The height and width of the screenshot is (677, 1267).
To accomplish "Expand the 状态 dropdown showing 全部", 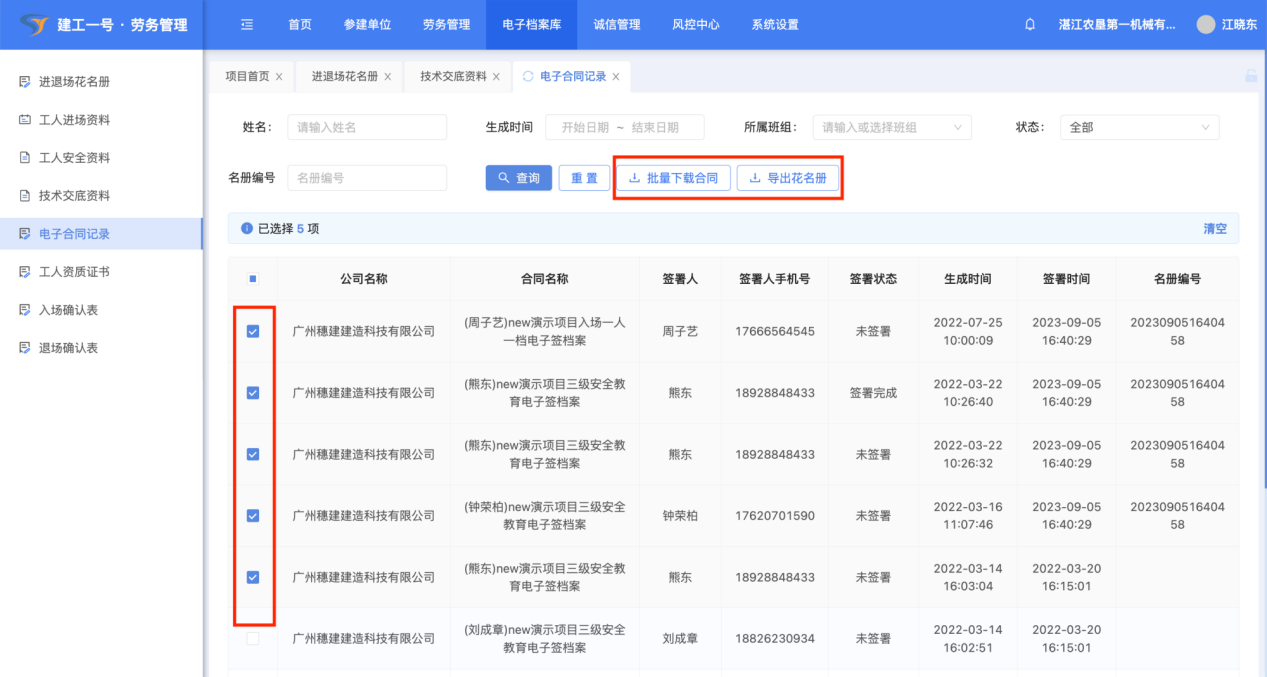I will (1139, 127).
